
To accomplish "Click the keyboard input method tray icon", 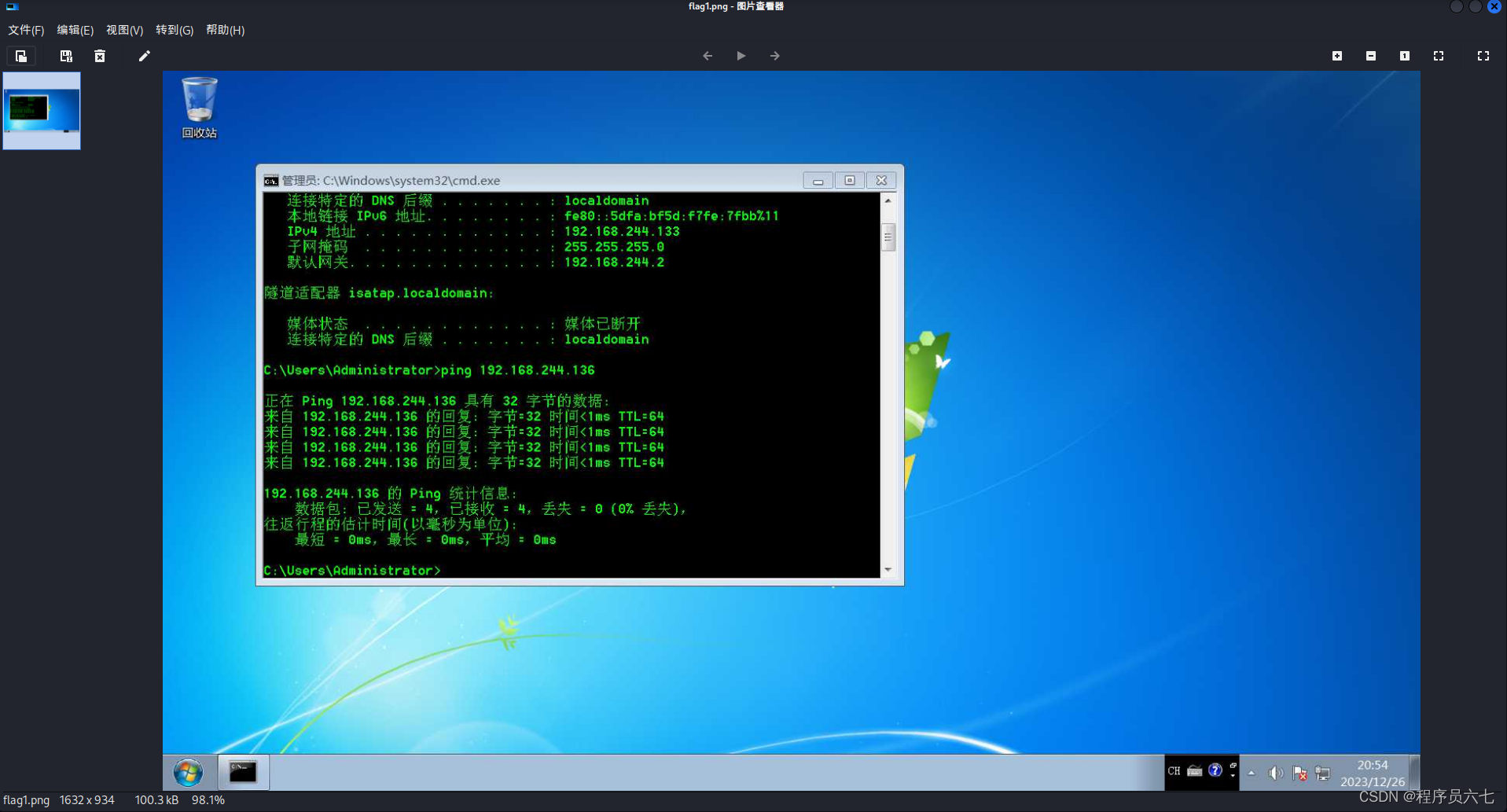I will pos(1195,771).
